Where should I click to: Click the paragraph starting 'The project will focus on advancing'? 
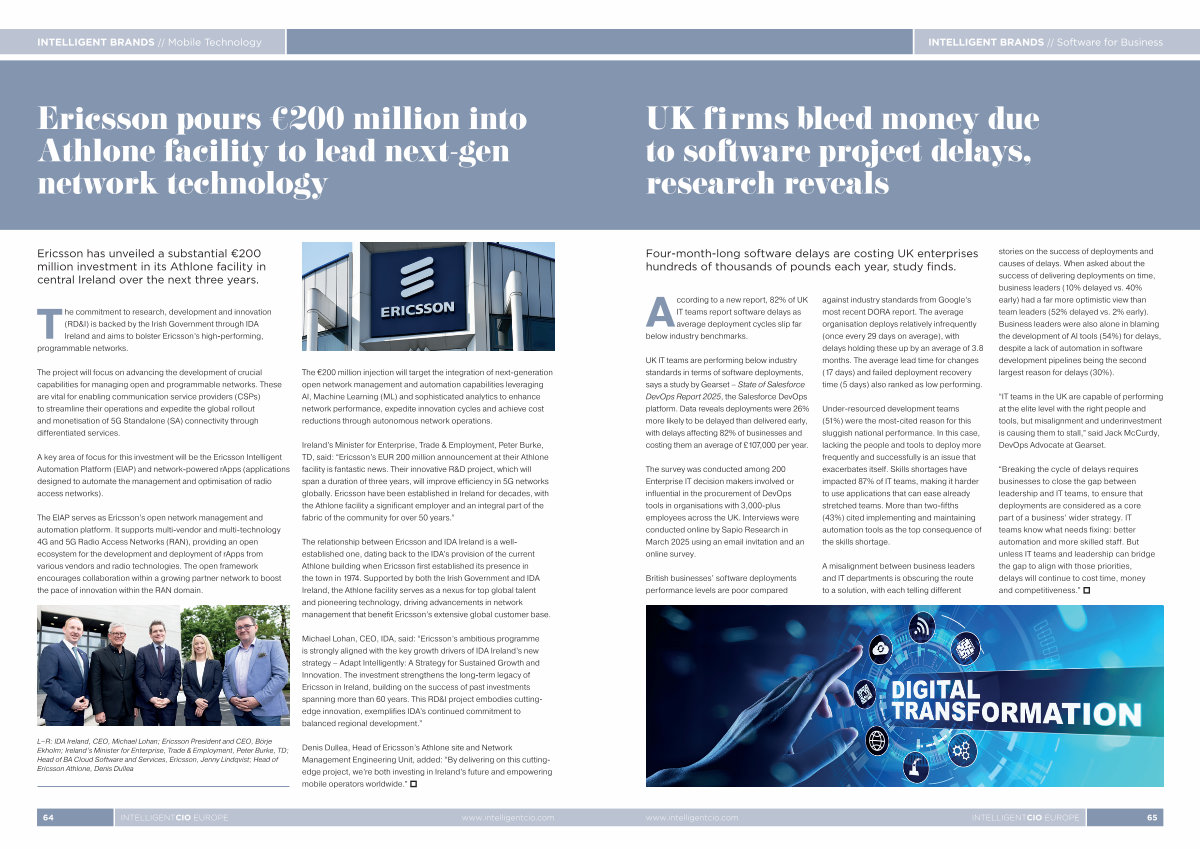point(159,403)
